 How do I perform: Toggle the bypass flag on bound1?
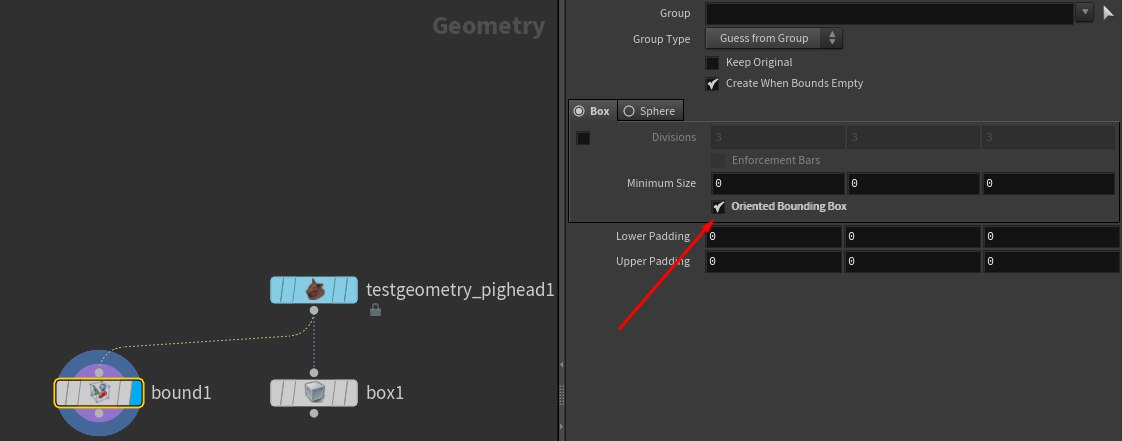tap(62, 393)
